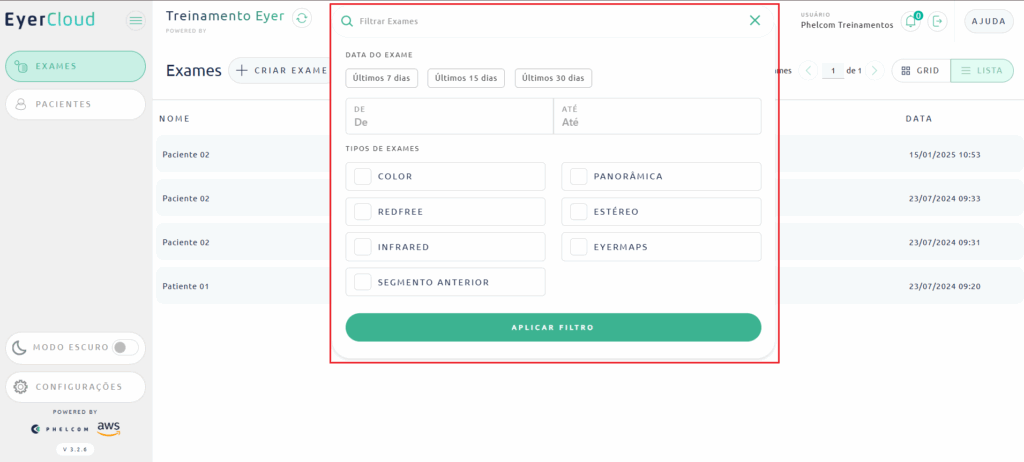
Task: Click the hamburger menu icon beside EyerCloud
Action: [x=136, y=21]
